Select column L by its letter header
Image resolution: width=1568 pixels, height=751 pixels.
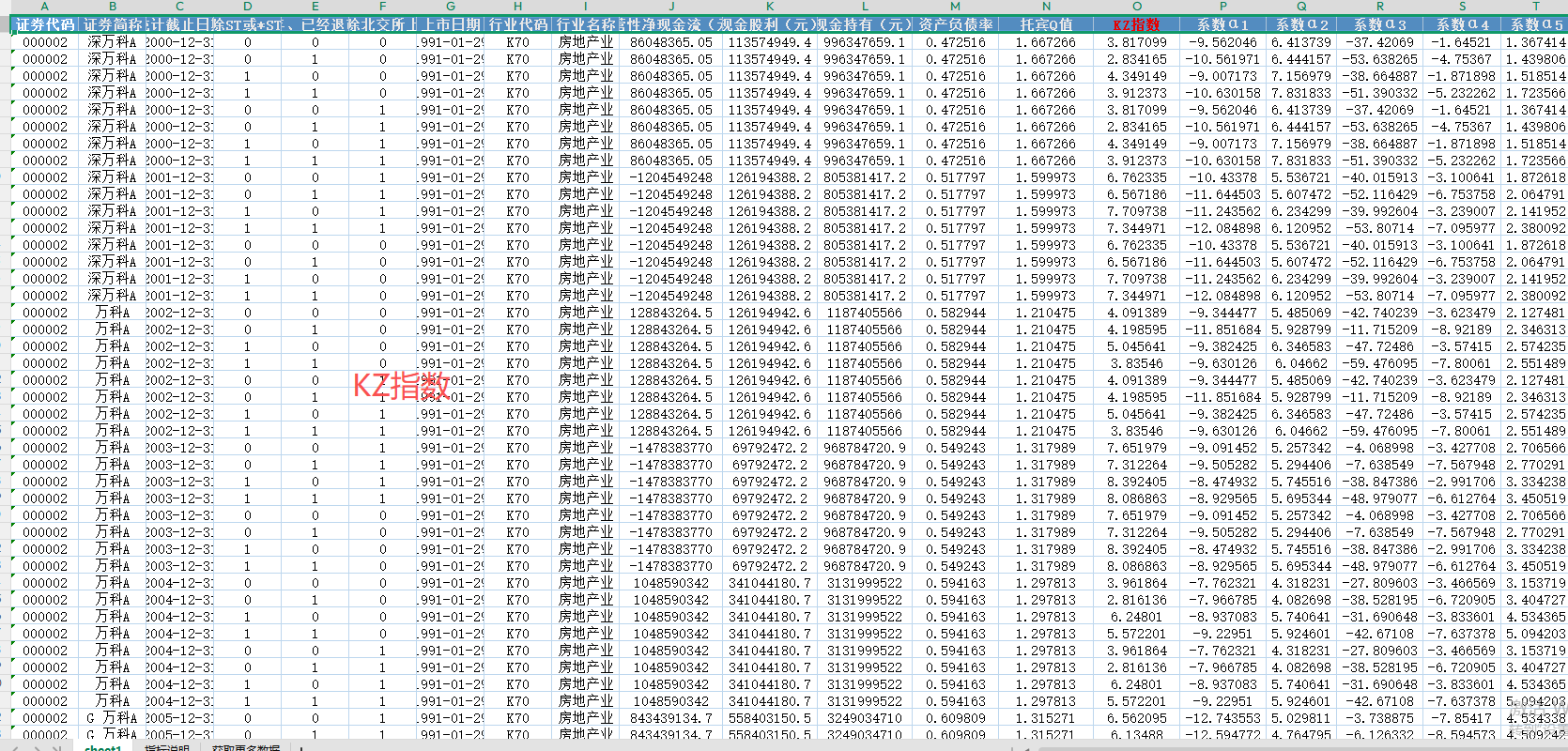click(x=865, y=7)
